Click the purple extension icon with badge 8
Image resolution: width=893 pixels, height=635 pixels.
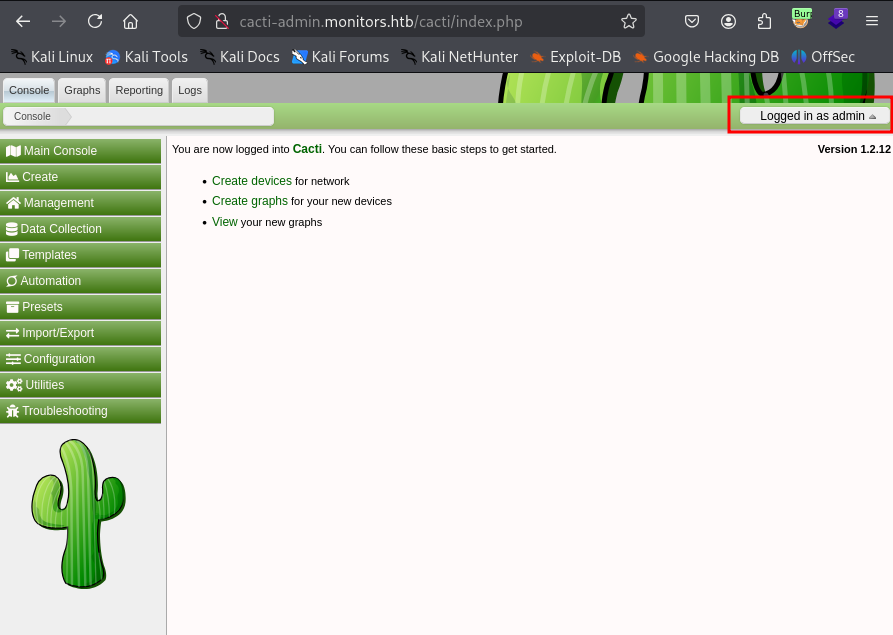(x=837, y=19)
